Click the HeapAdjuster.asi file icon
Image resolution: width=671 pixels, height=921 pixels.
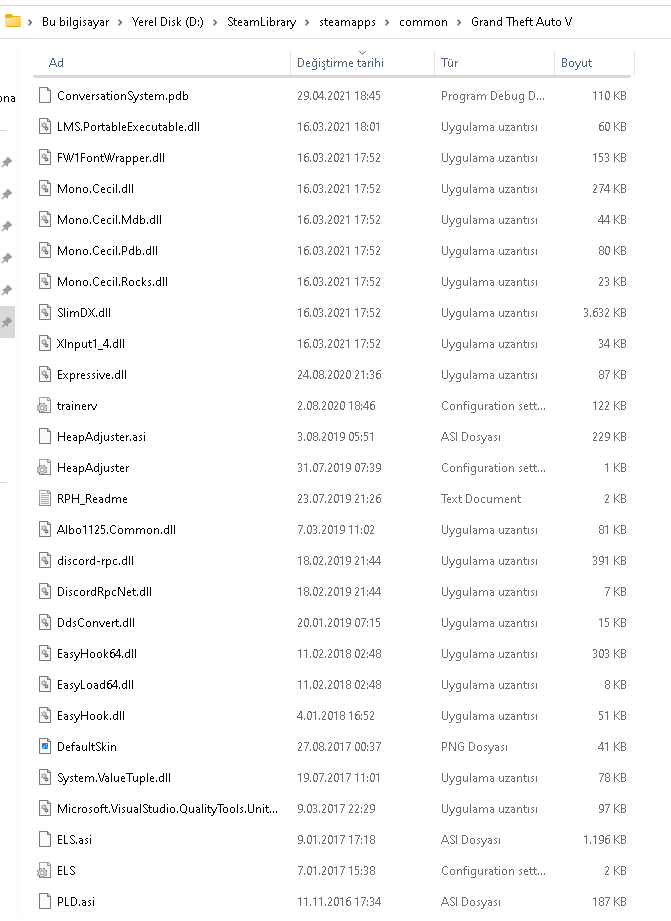point(45,436)
